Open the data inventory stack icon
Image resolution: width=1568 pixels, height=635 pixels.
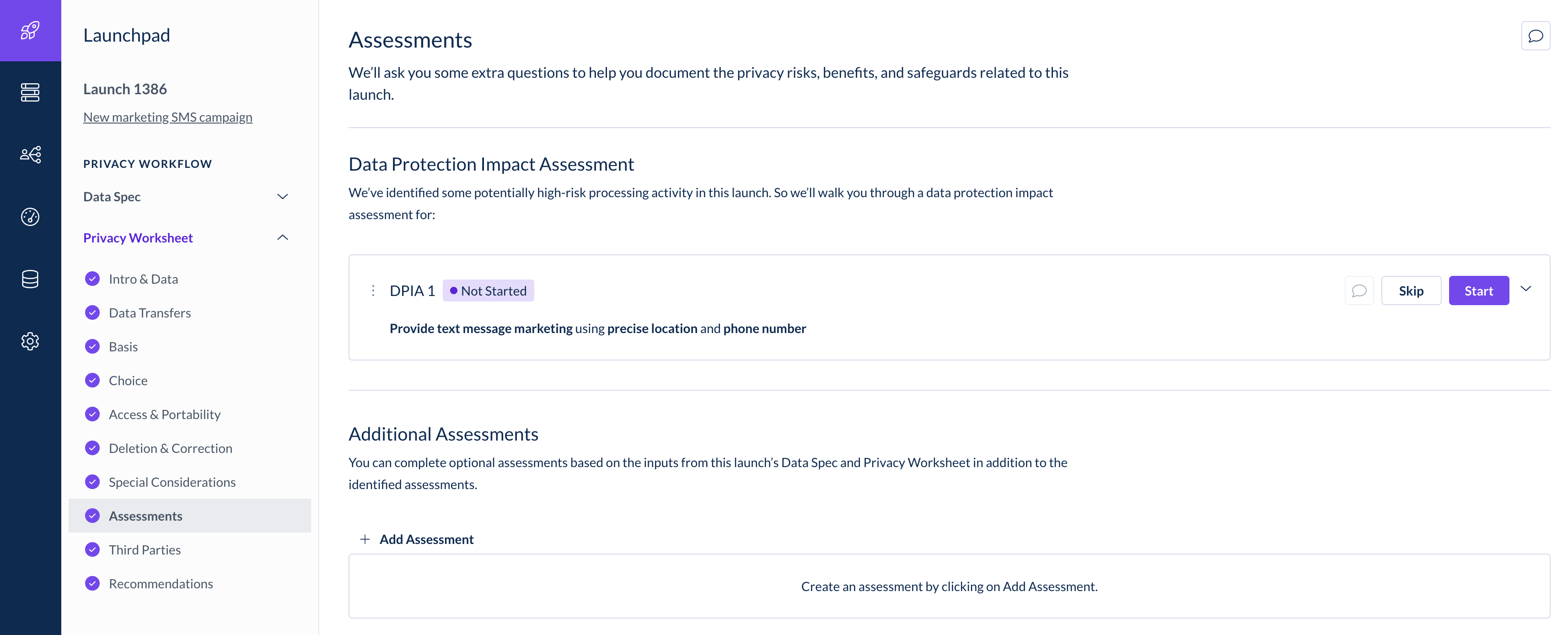31,92
